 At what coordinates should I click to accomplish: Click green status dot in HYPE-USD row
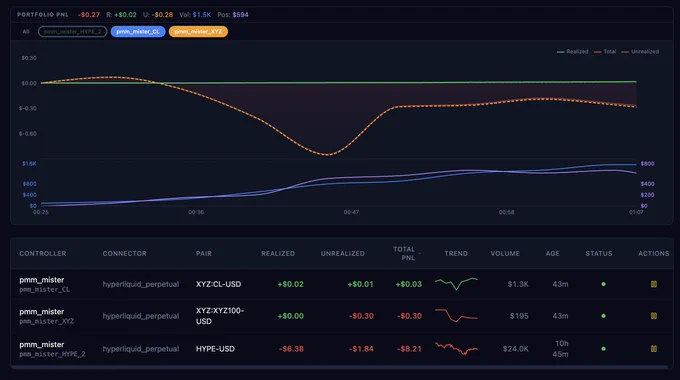[603, 349]
